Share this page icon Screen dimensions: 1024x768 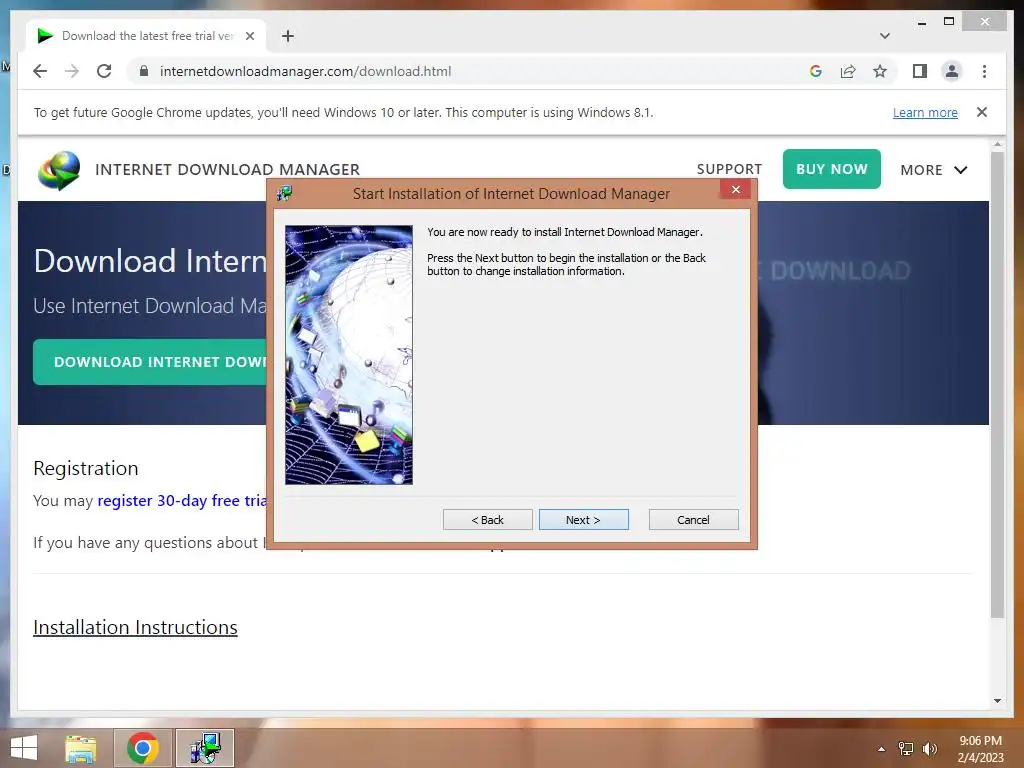click(848, 71)
